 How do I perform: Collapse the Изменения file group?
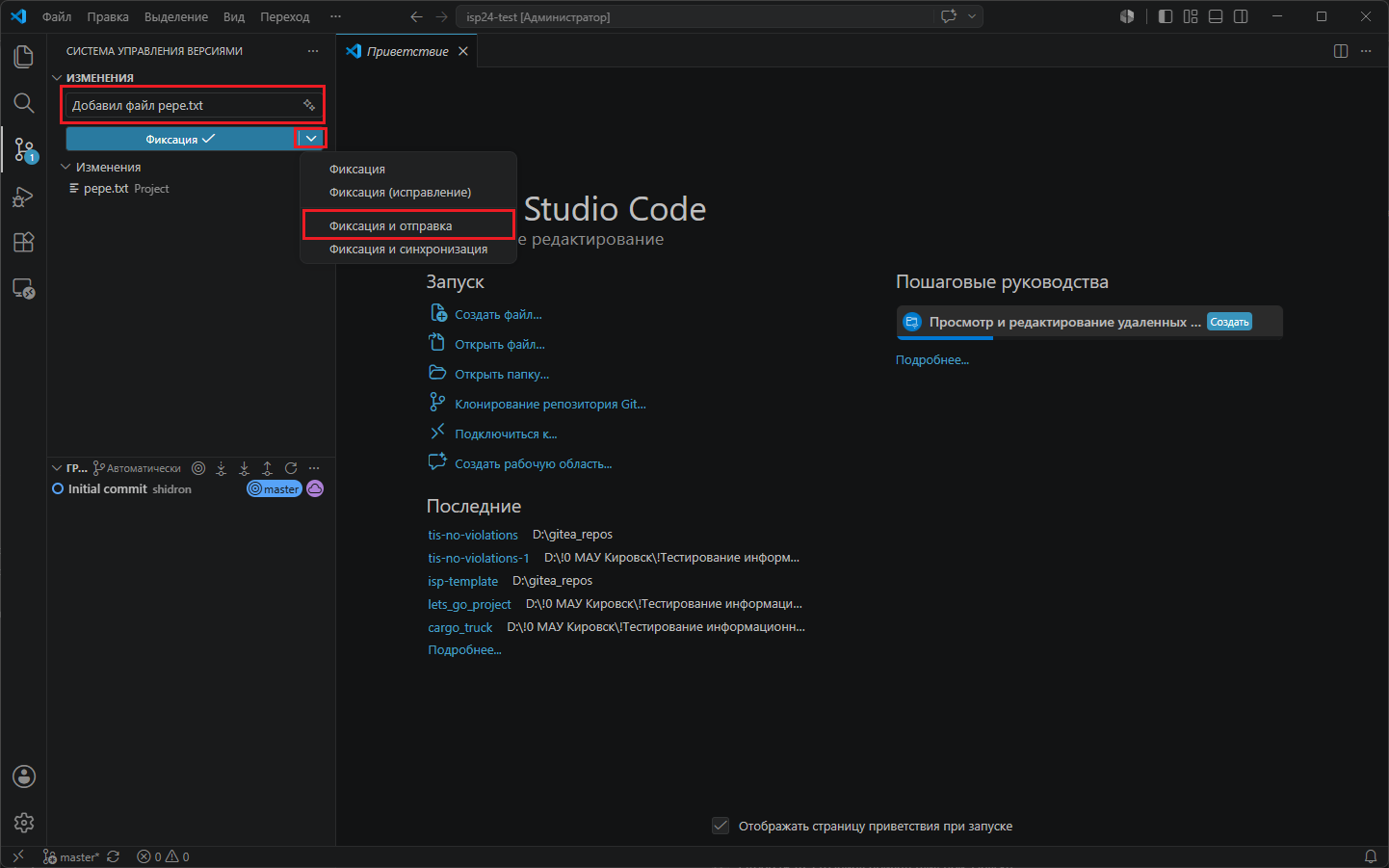click(x=66, y=167)
